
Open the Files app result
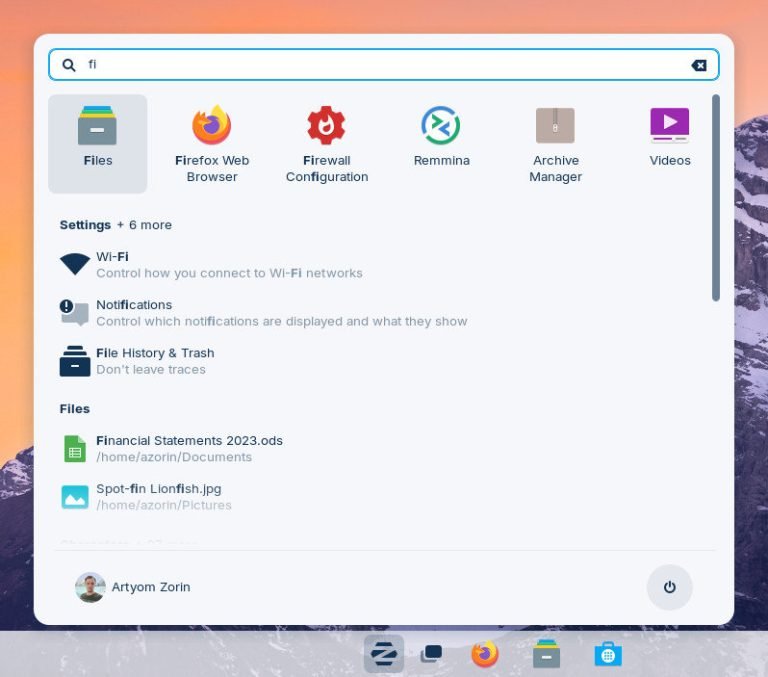[97, 144]
